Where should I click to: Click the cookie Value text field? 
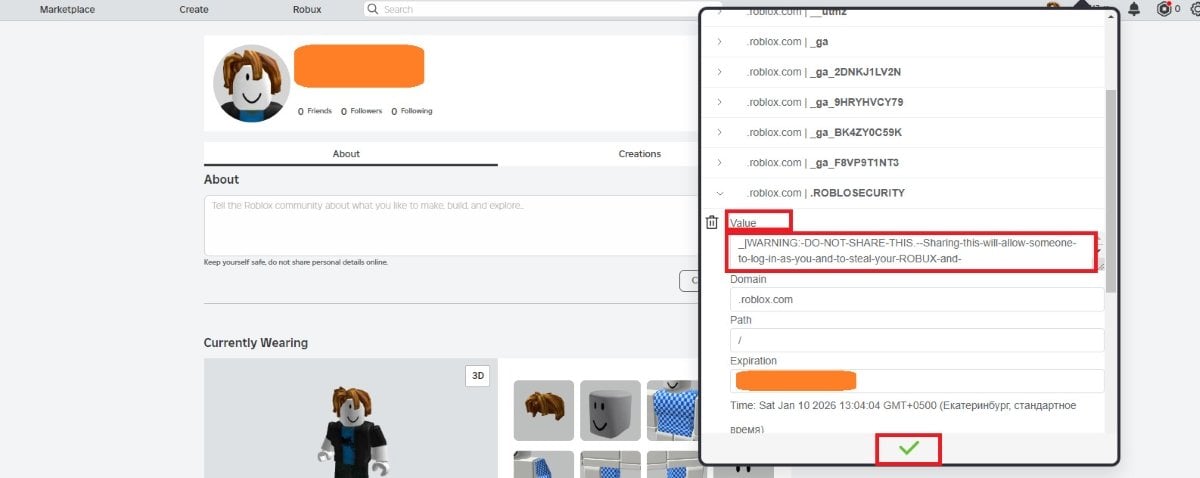pyautogui.click(x=915, y=251)
